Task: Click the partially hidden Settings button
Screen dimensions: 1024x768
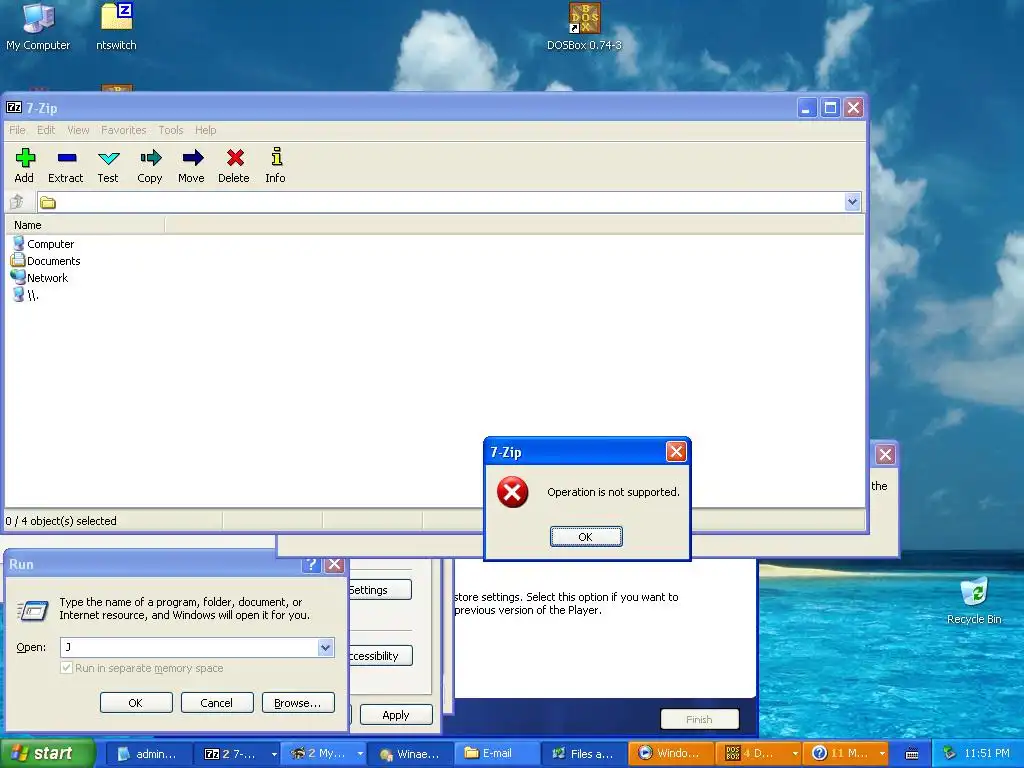Action: [381, 590]
